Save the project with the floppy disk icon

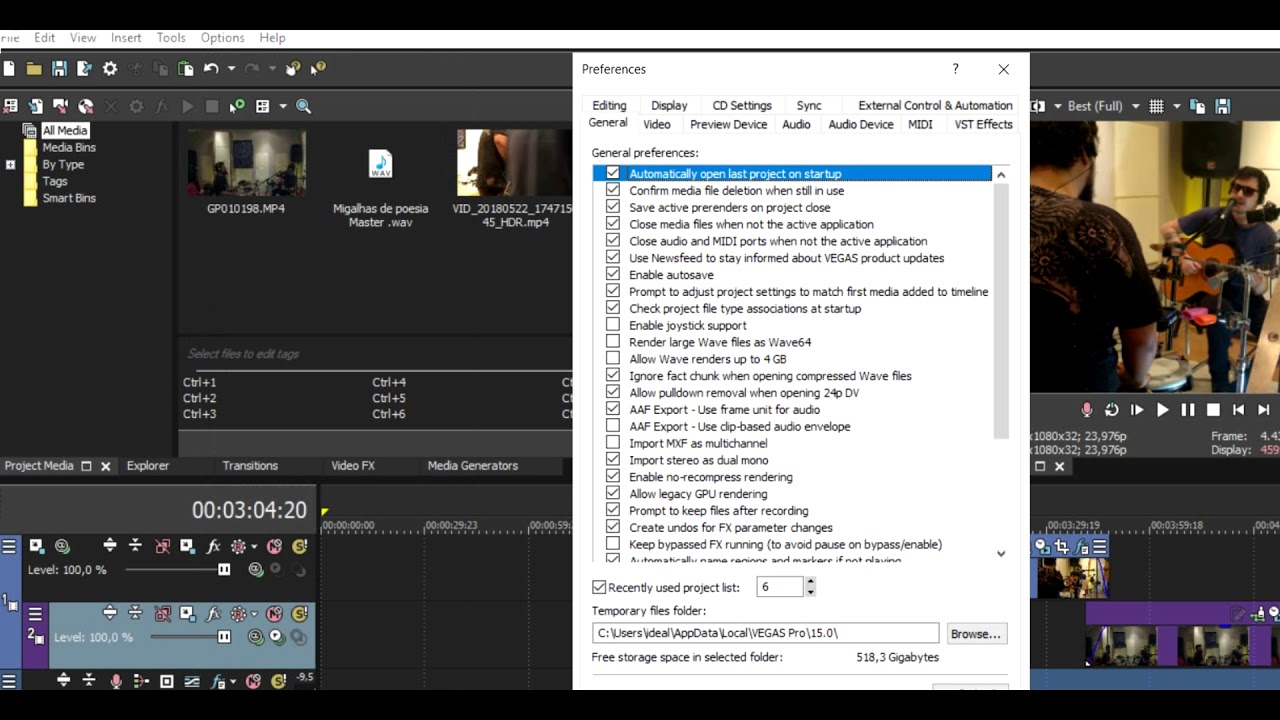[x=59, y=69]
